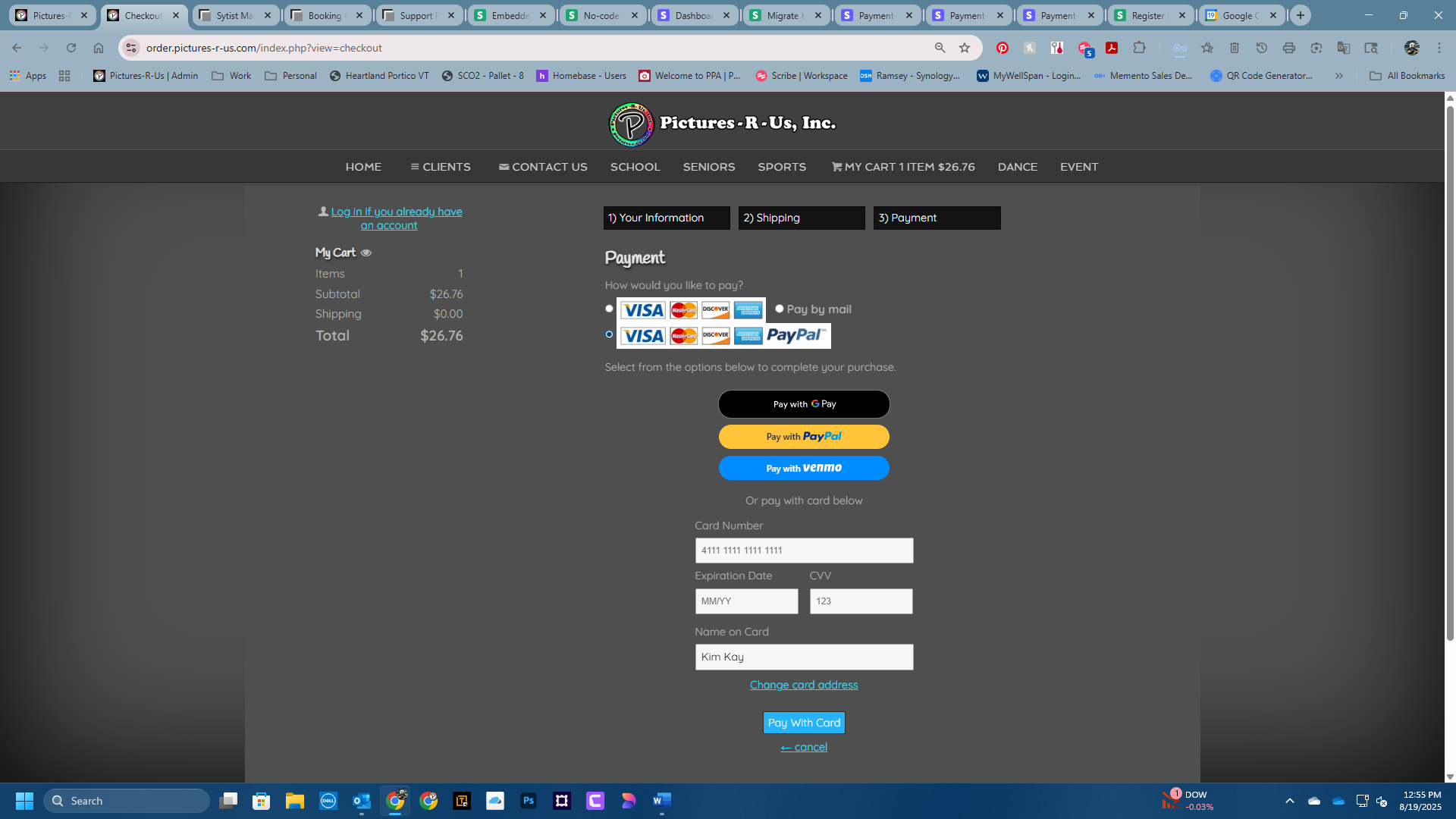
Task: Click the bookmark star in address bar
Action: pos(965,48)
